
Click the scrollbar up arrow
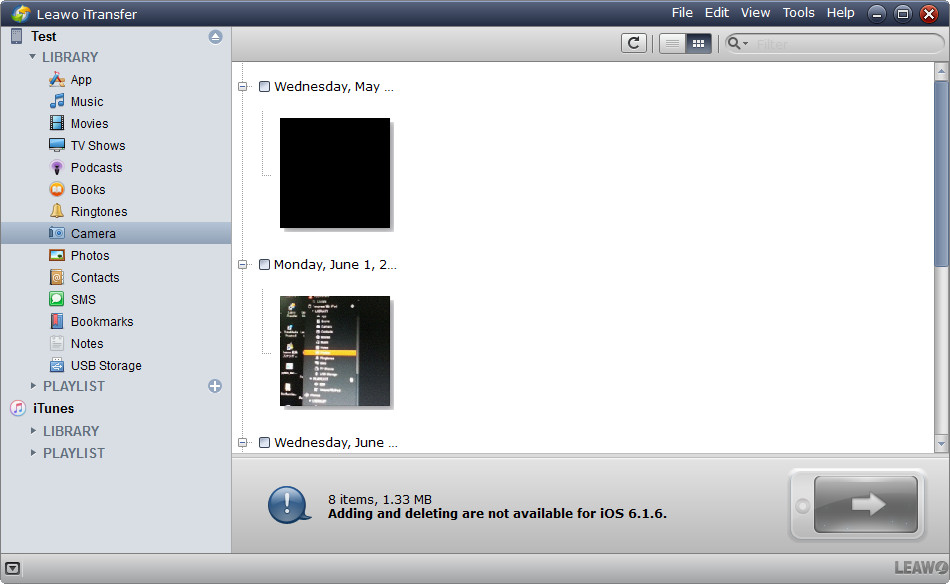[x=941, y=72]
